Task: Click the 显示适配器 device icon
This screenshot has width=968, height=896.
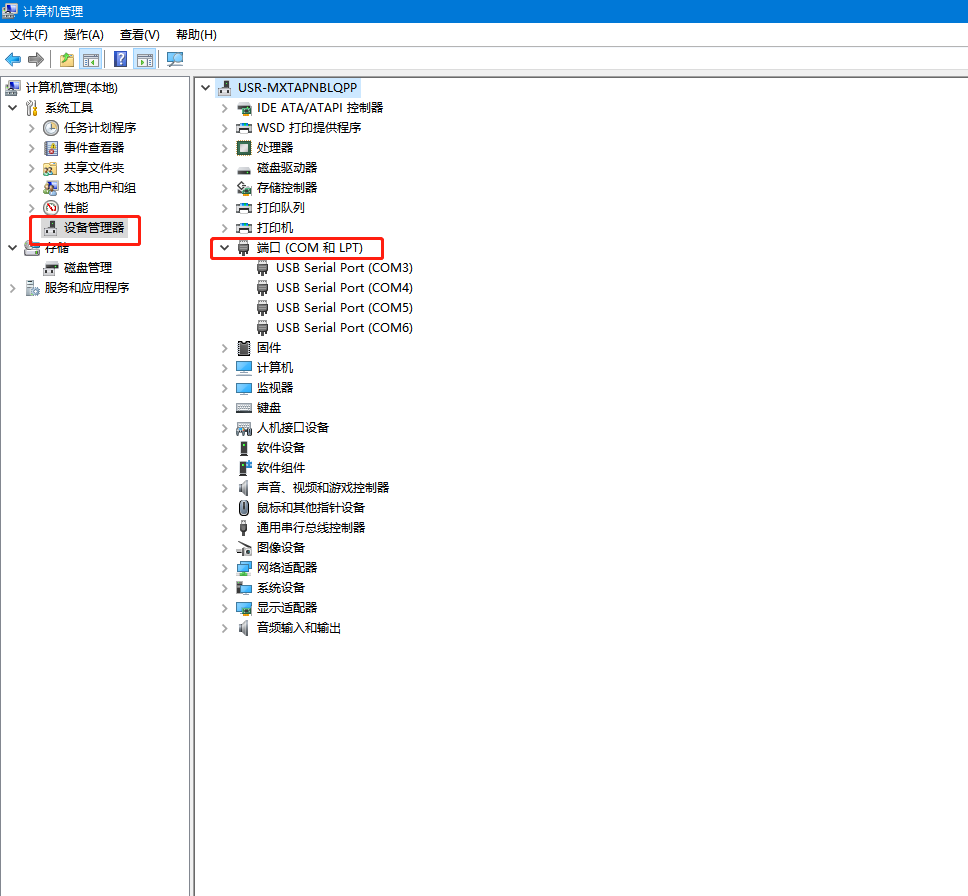Action: pos(244,608)
